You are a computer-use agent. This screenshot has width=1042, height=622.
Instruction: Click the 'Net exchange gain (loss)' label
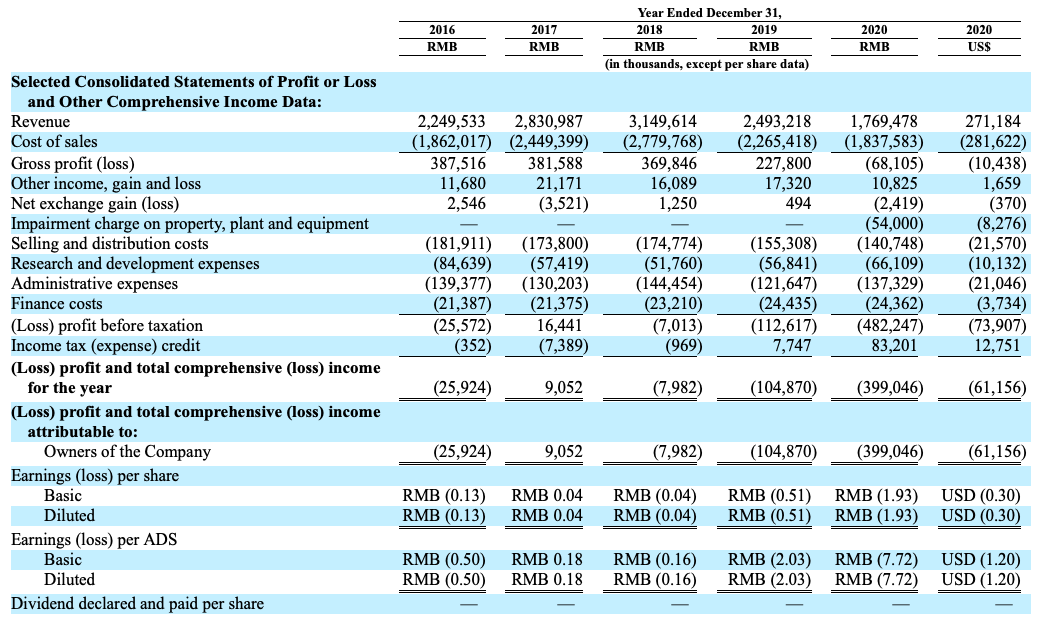[x=92, y=203]
